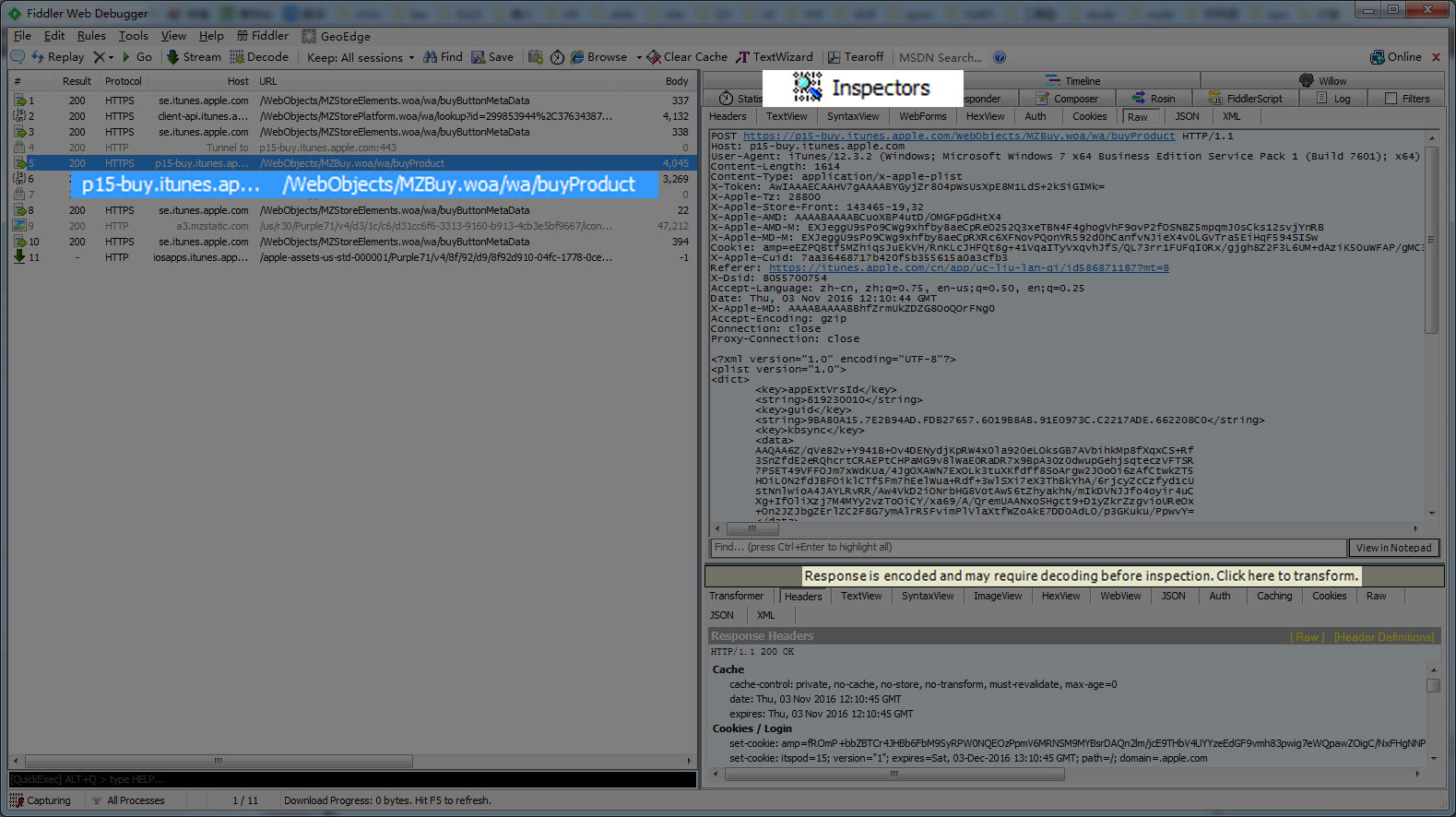Sort sessions by Body column header
The height and width of the screenshot is (817, 1456).
click(677, 81)
